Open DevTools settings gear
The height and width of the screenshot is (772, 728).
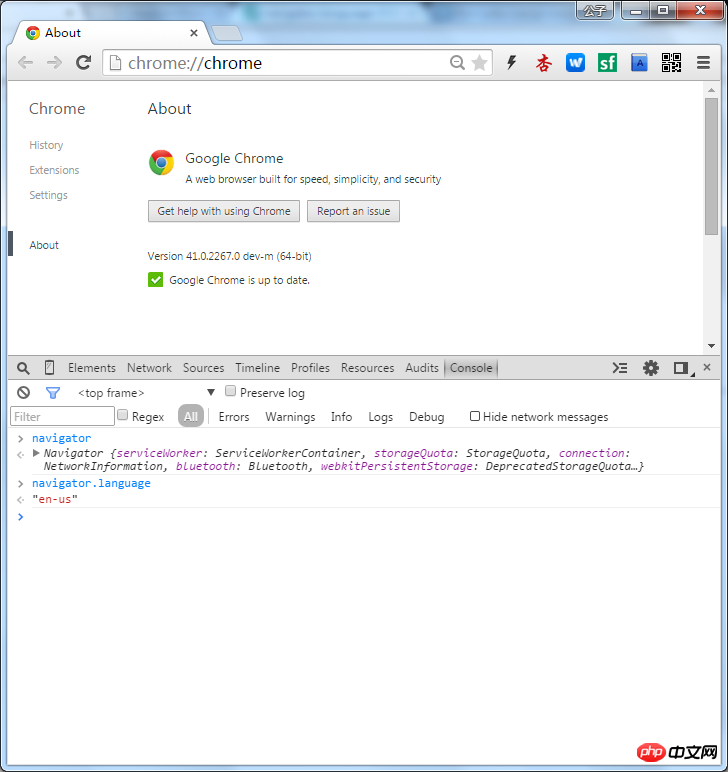click(x=651, y=368)
